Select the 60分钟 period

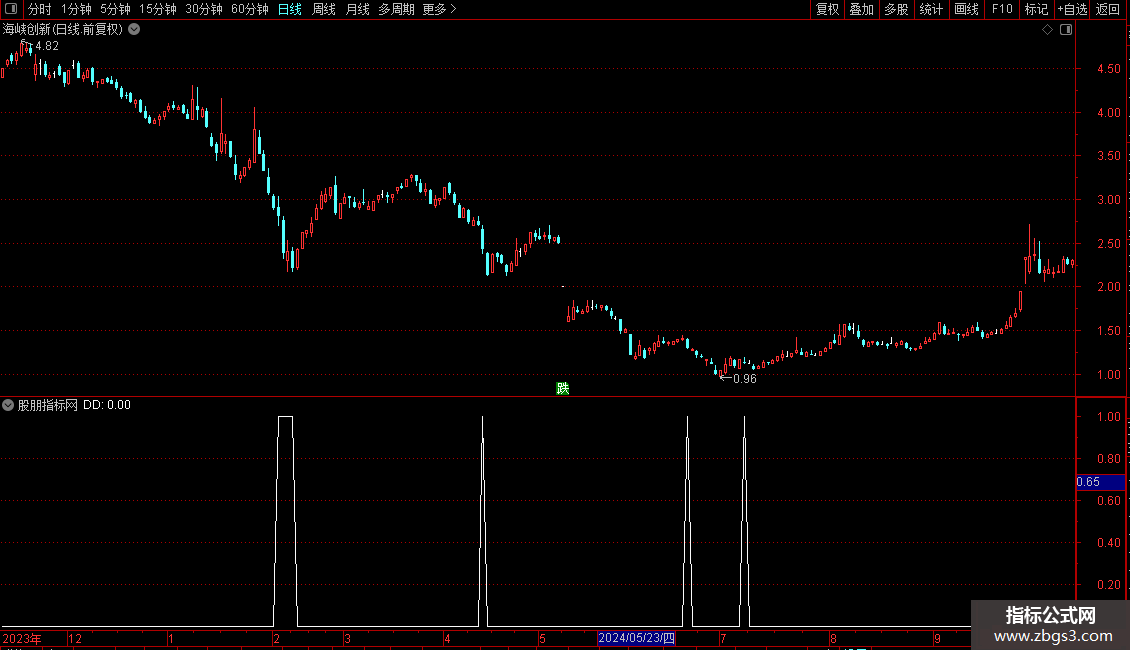(249, 9)
